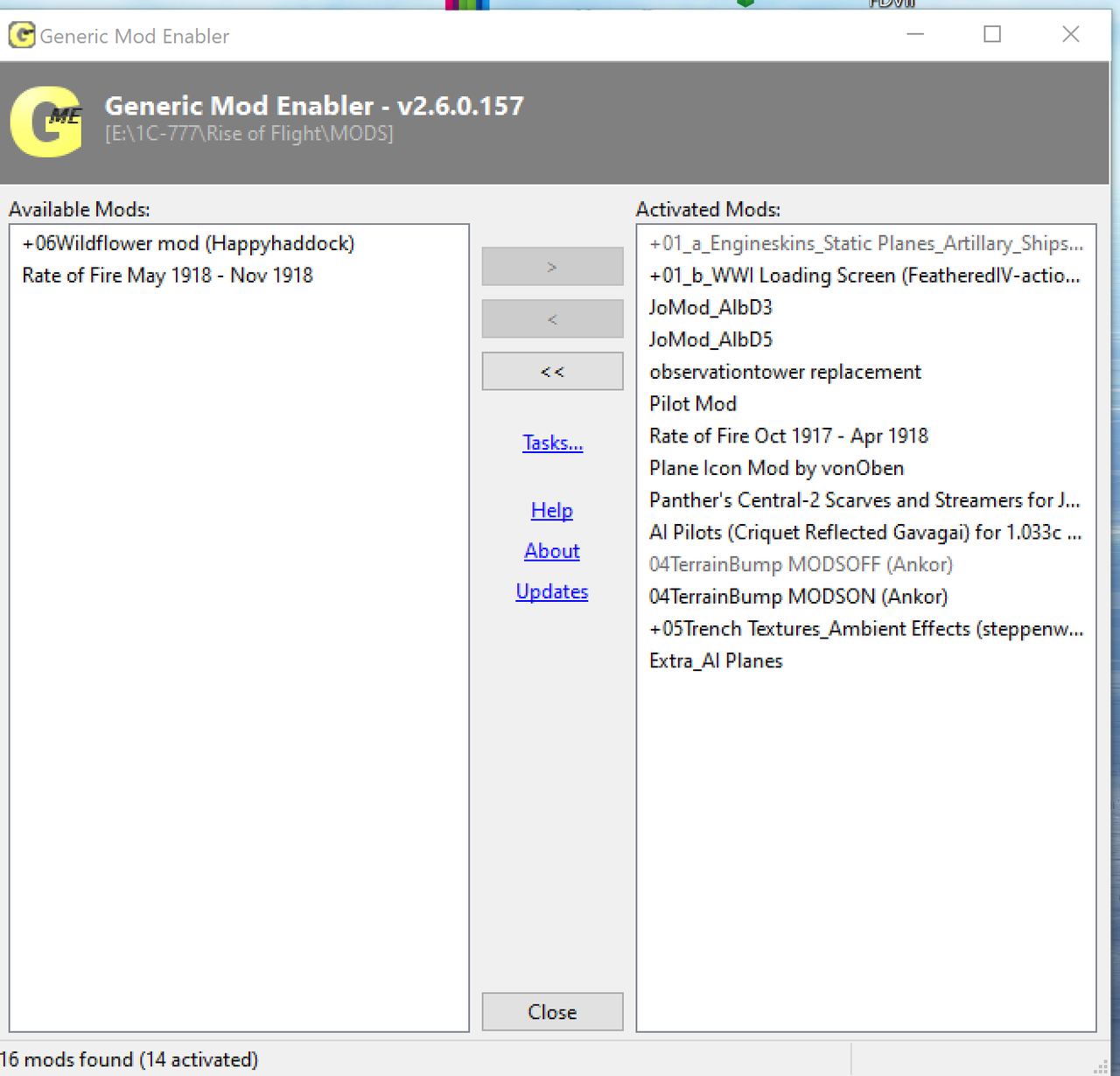Image resolution: width=1120 pixels, height=1076 pixels.
Task: Open the Tasks... link menu
Action: (552, 443)
